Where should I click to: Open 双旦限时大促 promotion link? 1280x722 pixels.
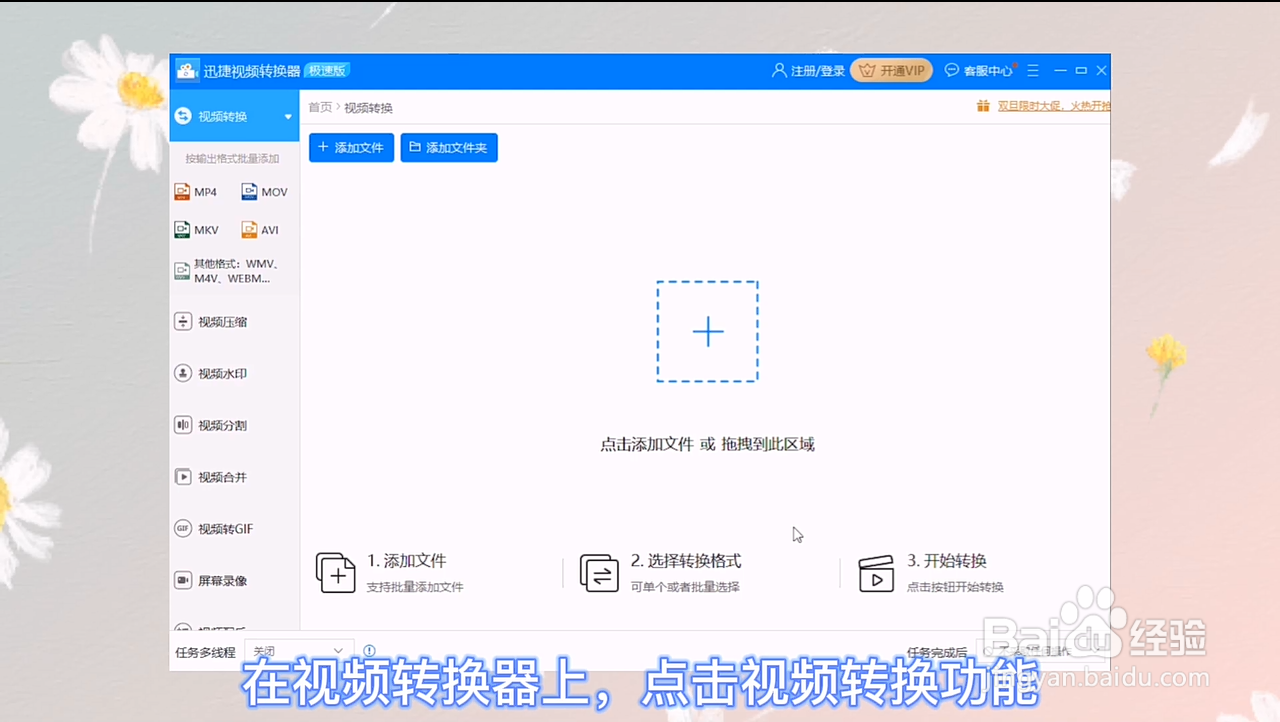tap(1054, 106)
